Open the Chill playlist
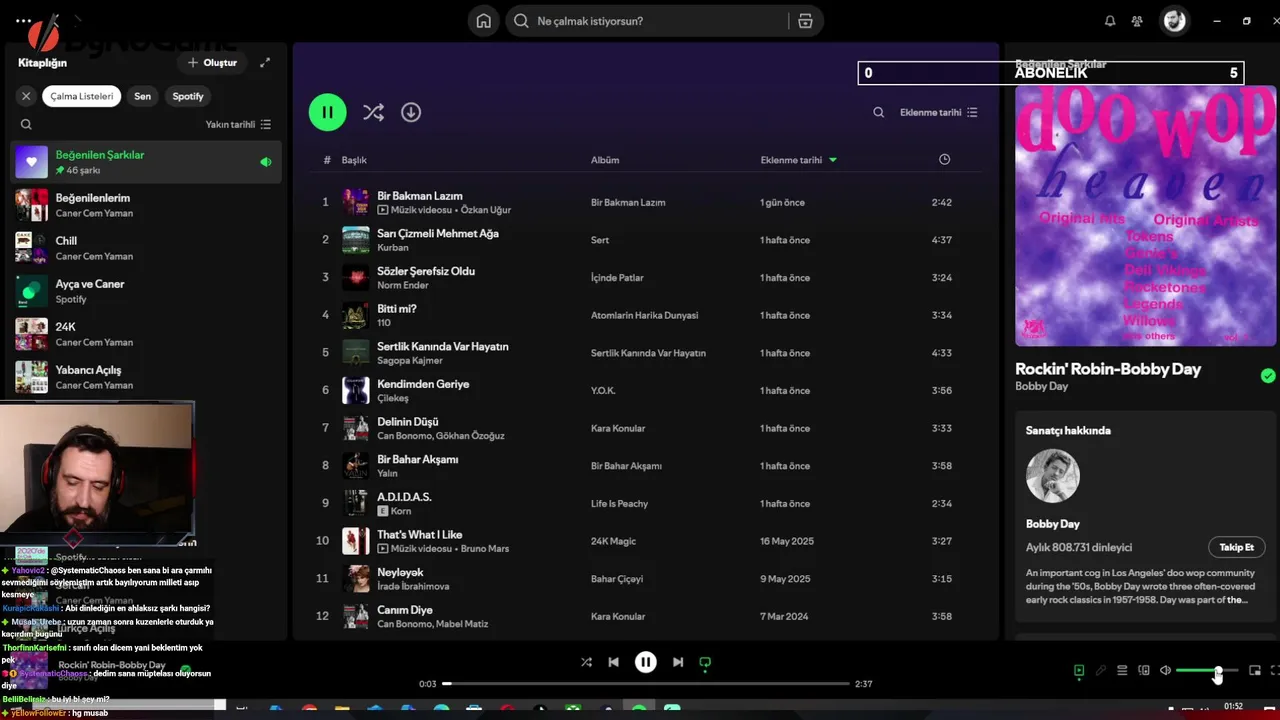 146,248
